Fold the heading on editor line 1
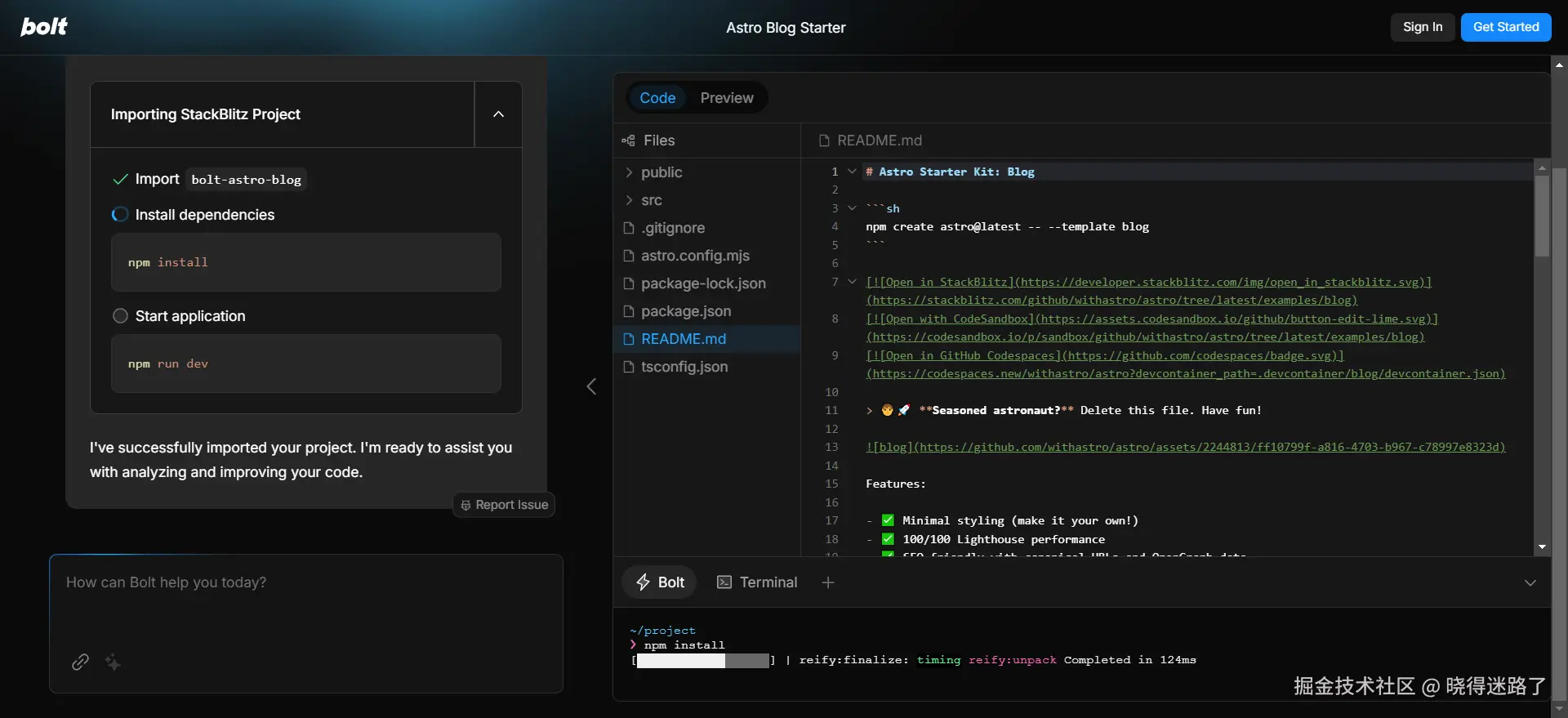This screenshot has height=718, width=1568. (852, 172)
